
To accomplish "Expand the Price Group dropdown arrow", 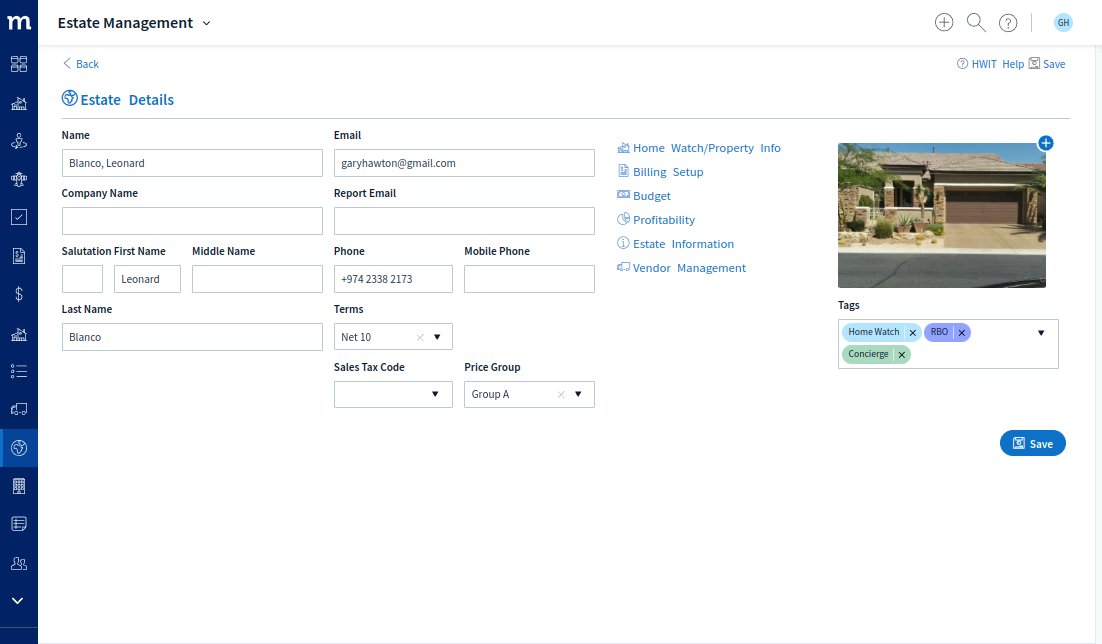I will tap(578, 394).
